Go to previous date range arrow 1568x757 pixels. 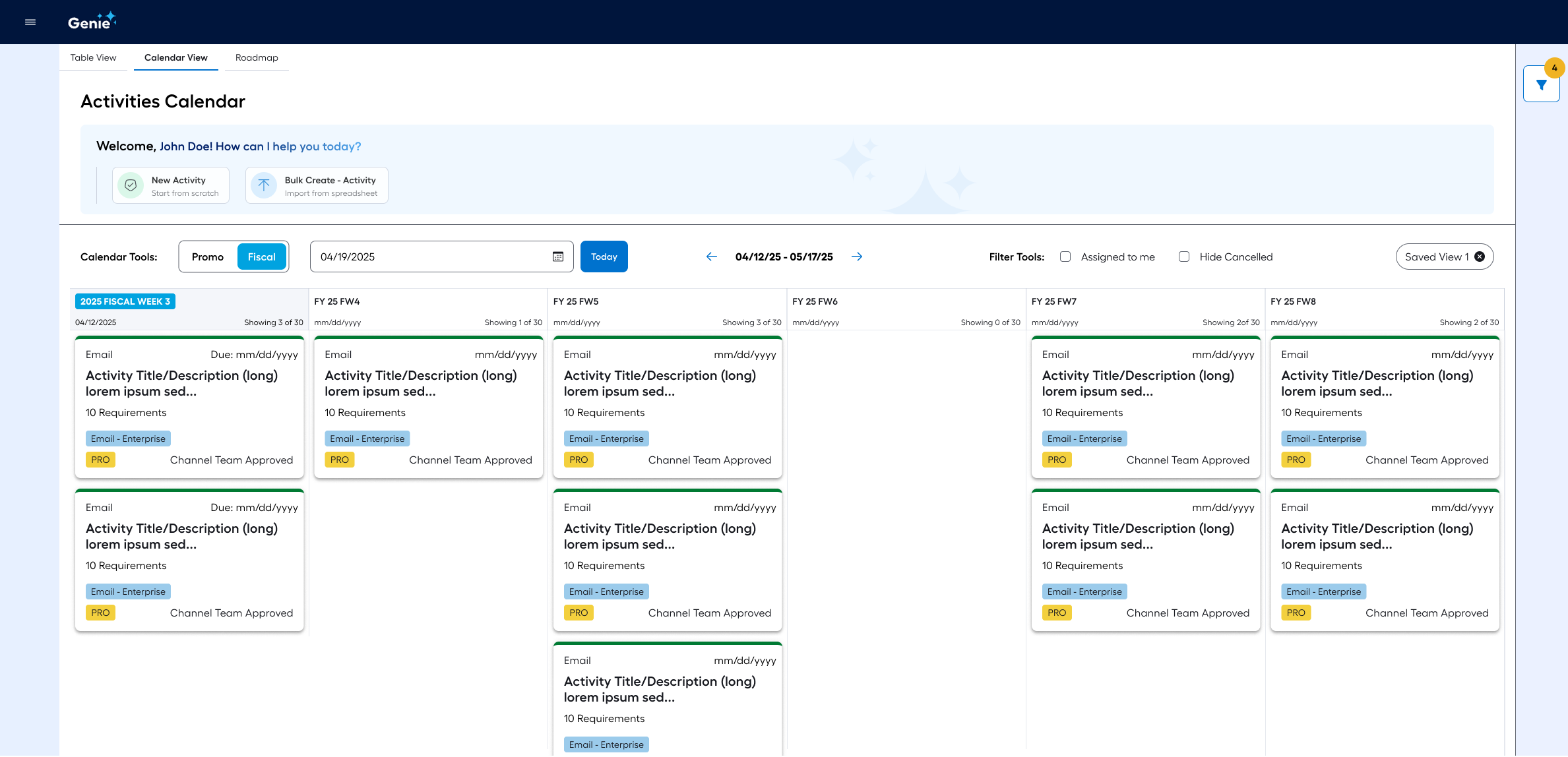click(x=711, y=257)
